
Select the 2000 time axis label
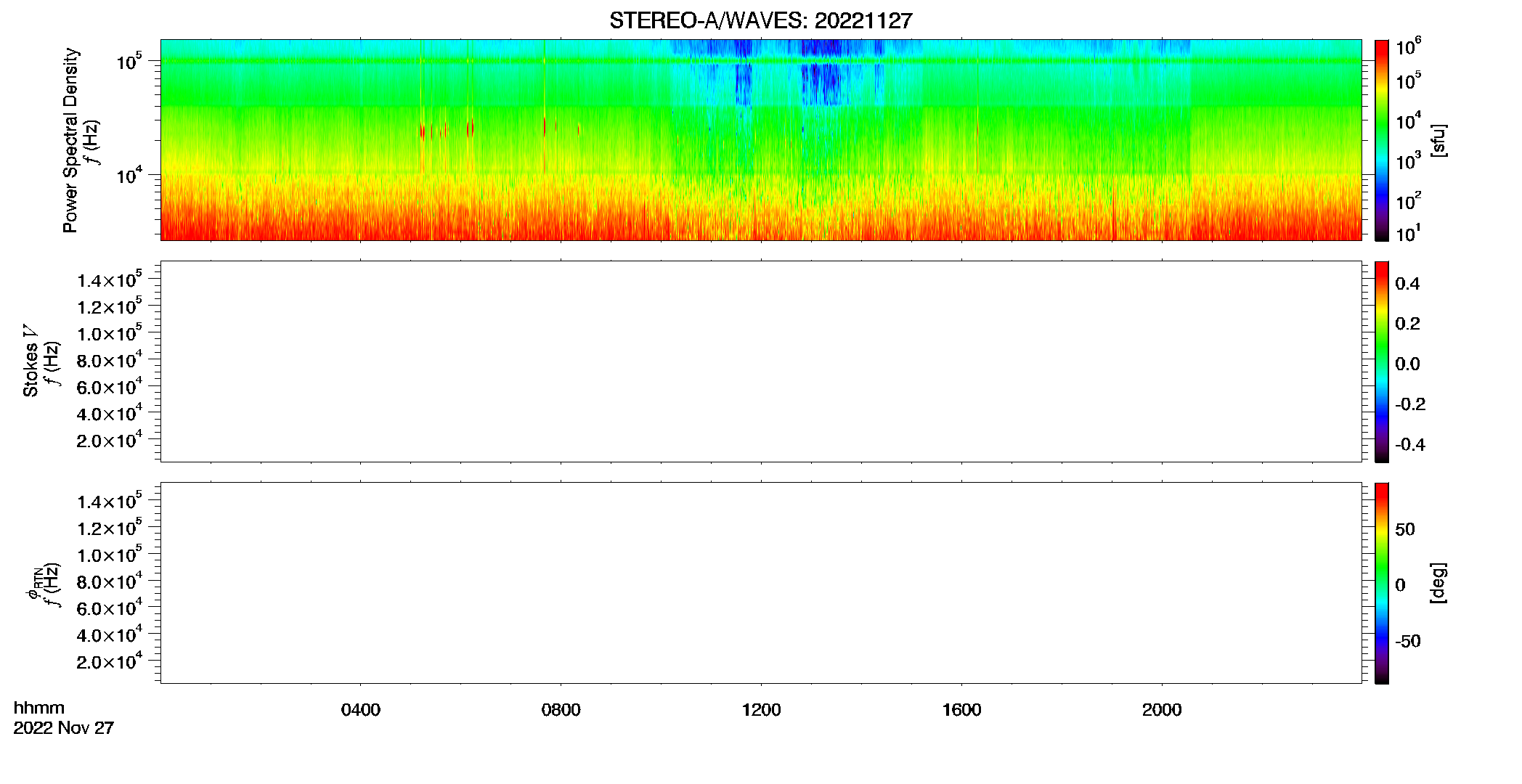[x=1162, y=710]
